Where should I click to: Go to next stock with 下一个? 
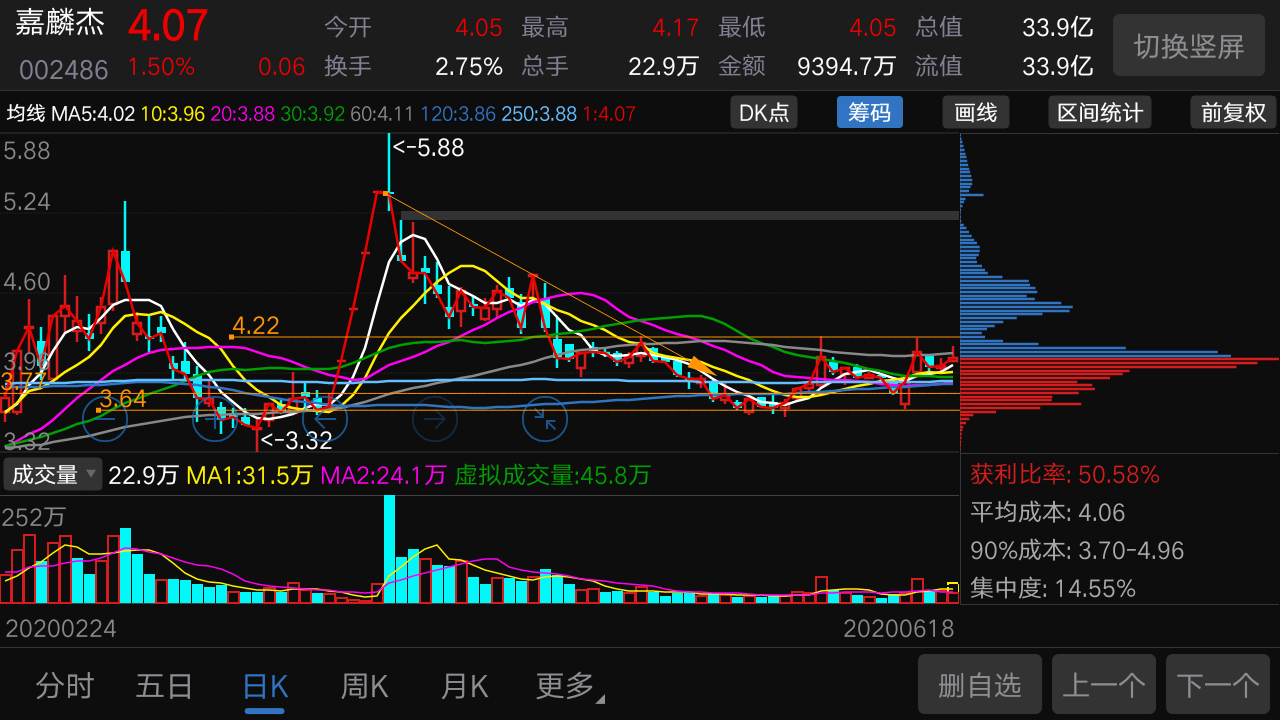(x=1218, y=685)
